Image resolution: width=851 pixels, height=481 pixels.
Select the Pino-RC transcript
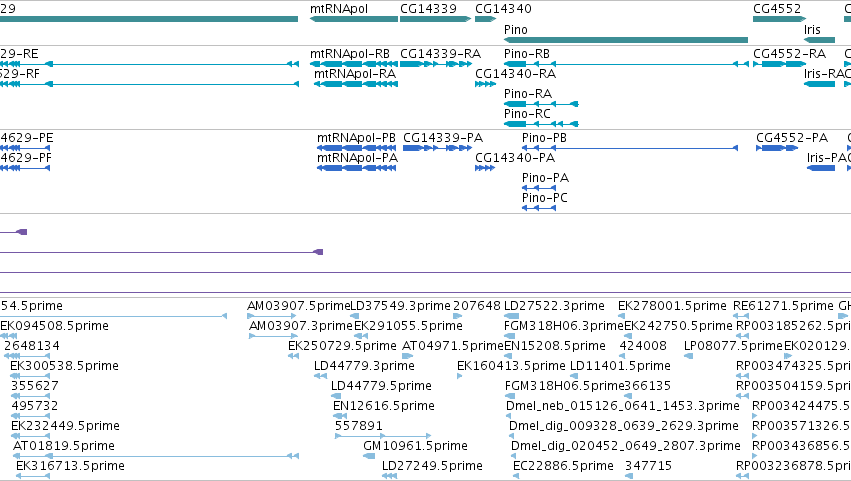coord(541,124)
